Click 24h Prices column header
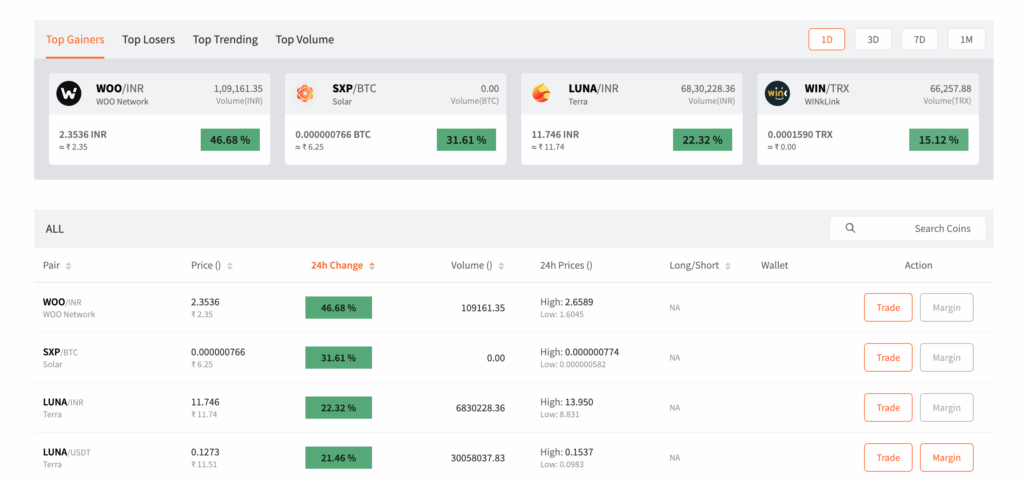Screen dimensions: 1024x481 [566, 266]
